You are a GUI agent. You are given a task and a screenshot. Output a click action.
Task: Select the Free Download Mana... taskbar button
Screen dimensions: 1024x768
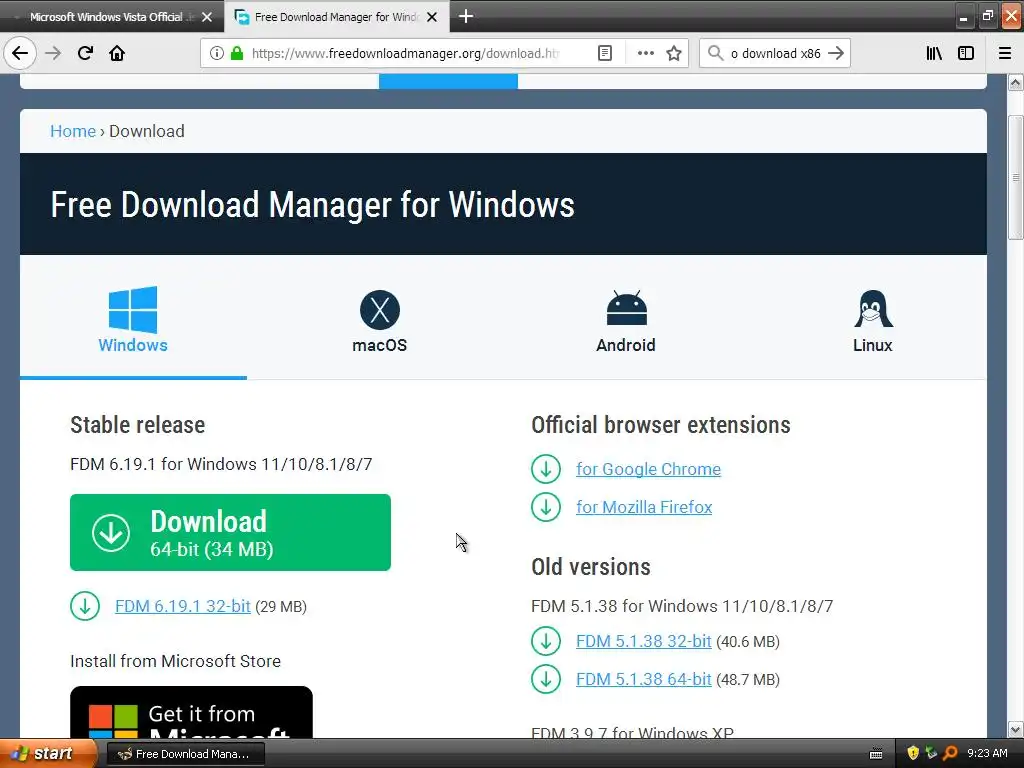point(185,754)
